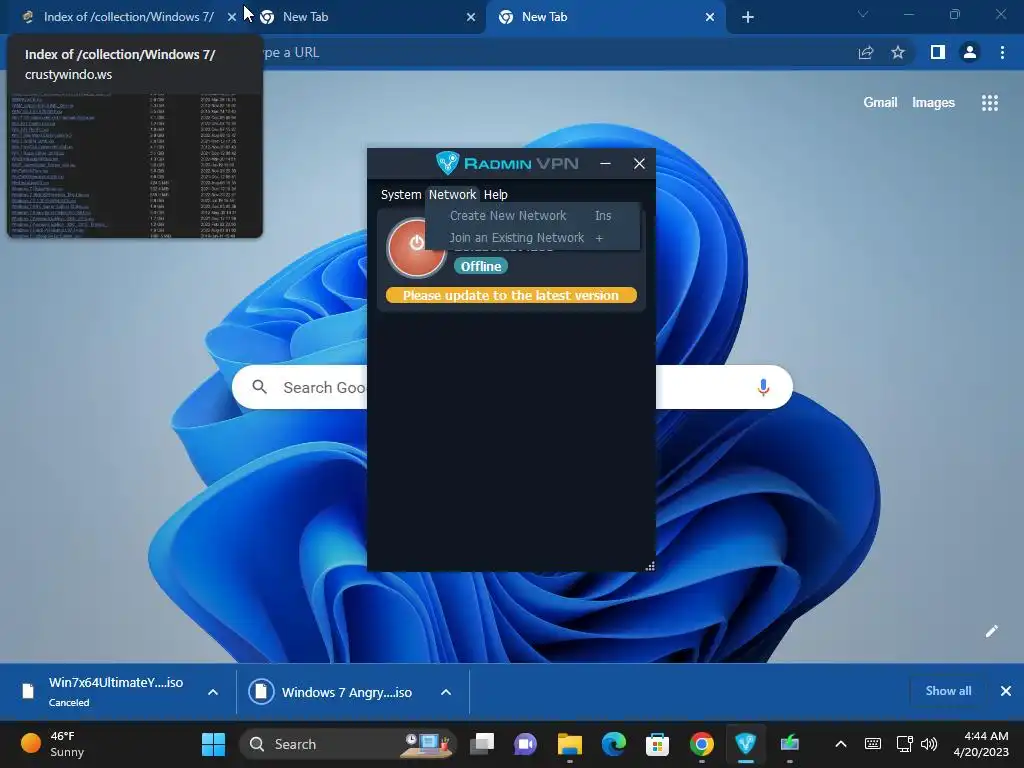The height and width of the screenshot is (768, 1024).
Task: Open Microsoft Edge from the taskbar
Action: 613,744
